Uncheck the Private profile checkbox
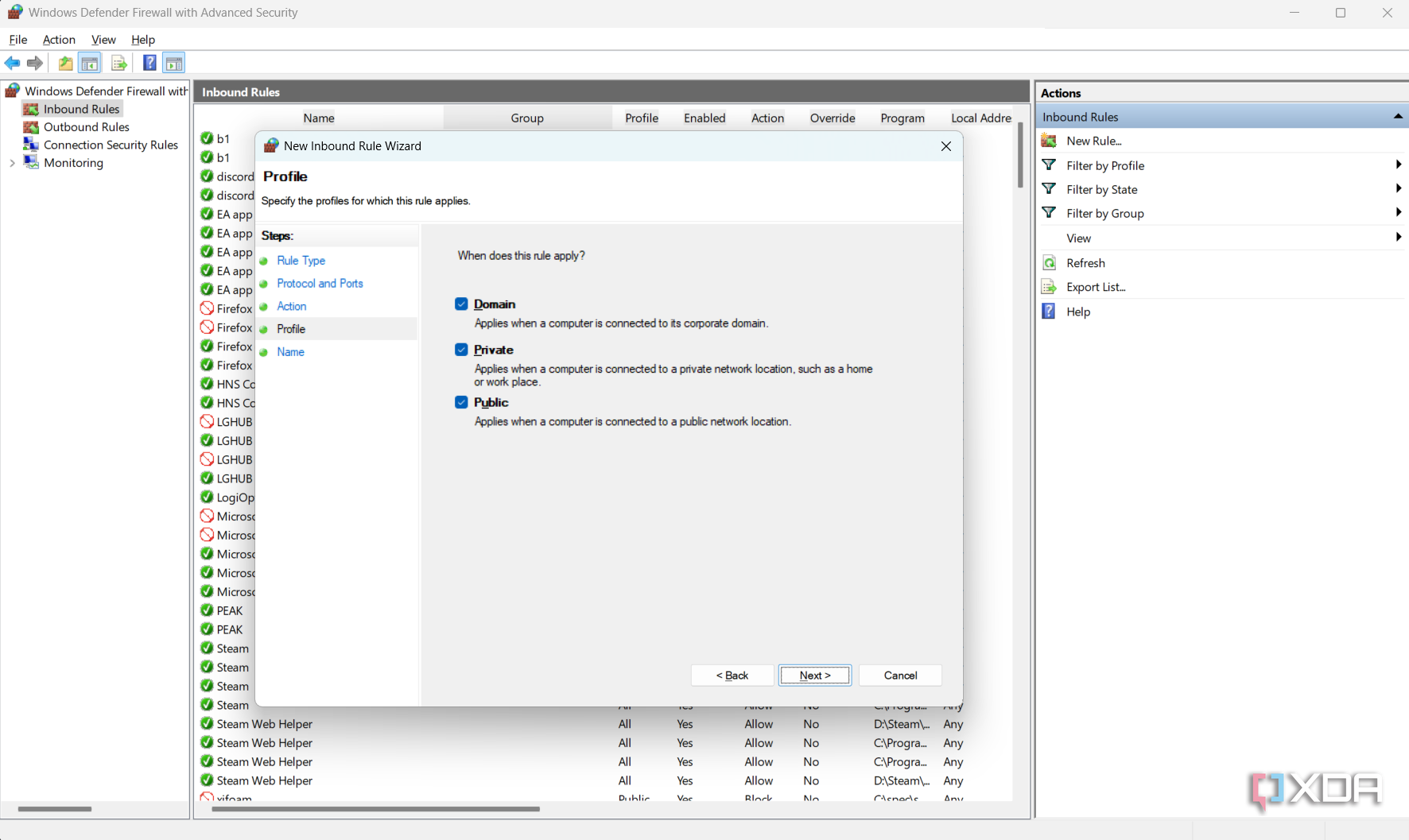Screen dimensions: 1409x840 (461, 350)
